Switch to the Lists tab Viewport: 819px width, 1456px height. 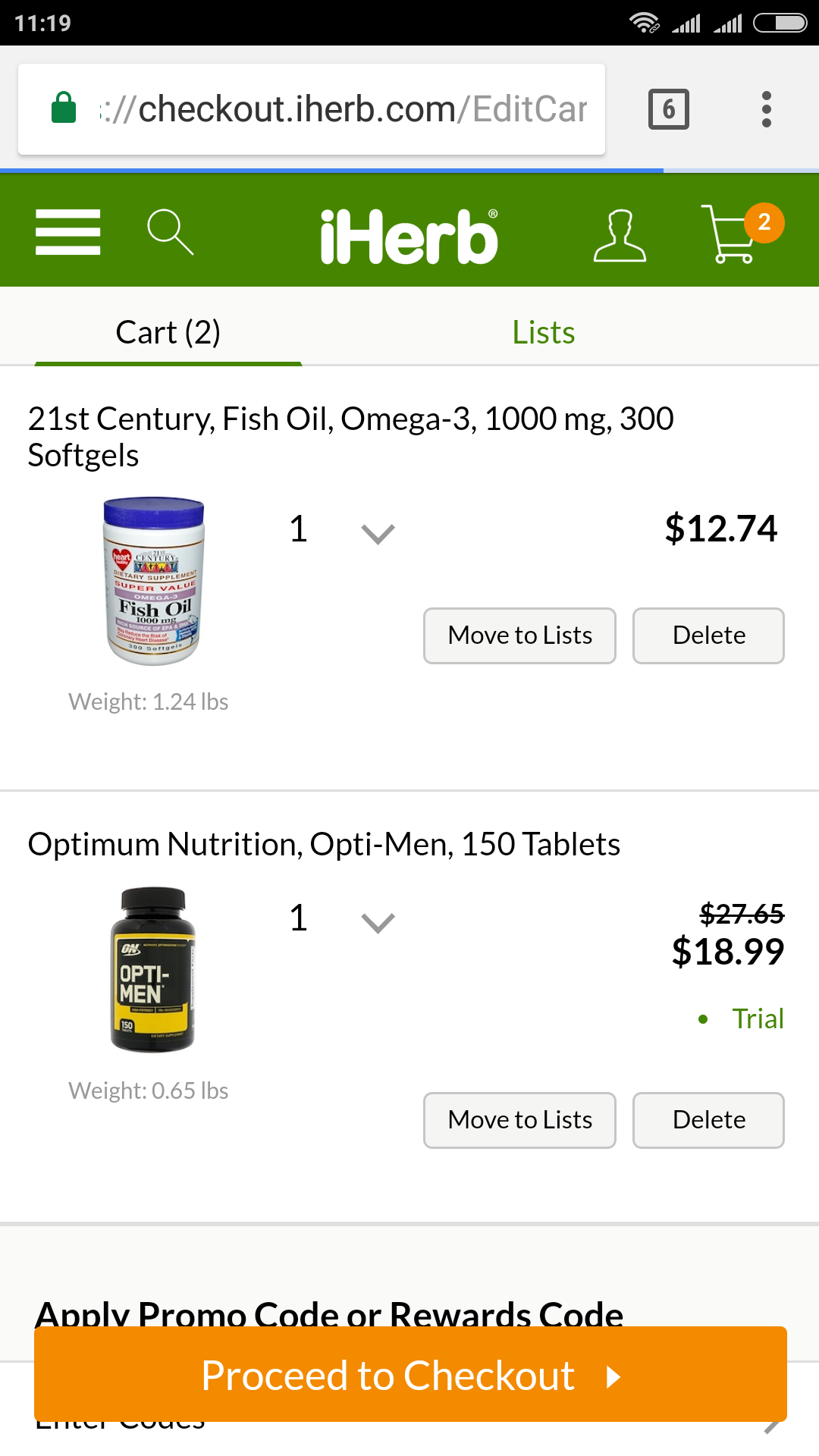pos(543,332)
